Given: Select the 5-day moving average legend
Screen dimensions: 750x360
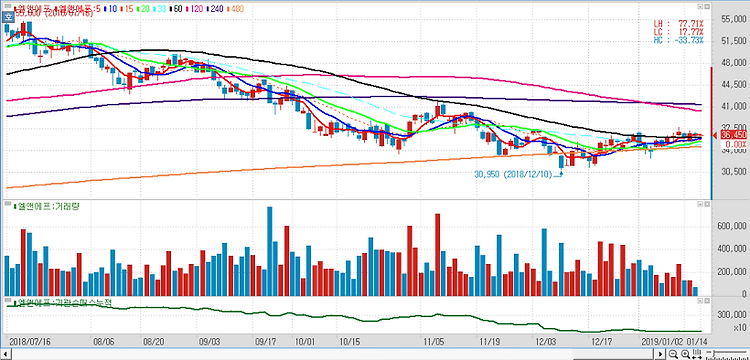Looking at the screenshot, I should tap(77, 9).
